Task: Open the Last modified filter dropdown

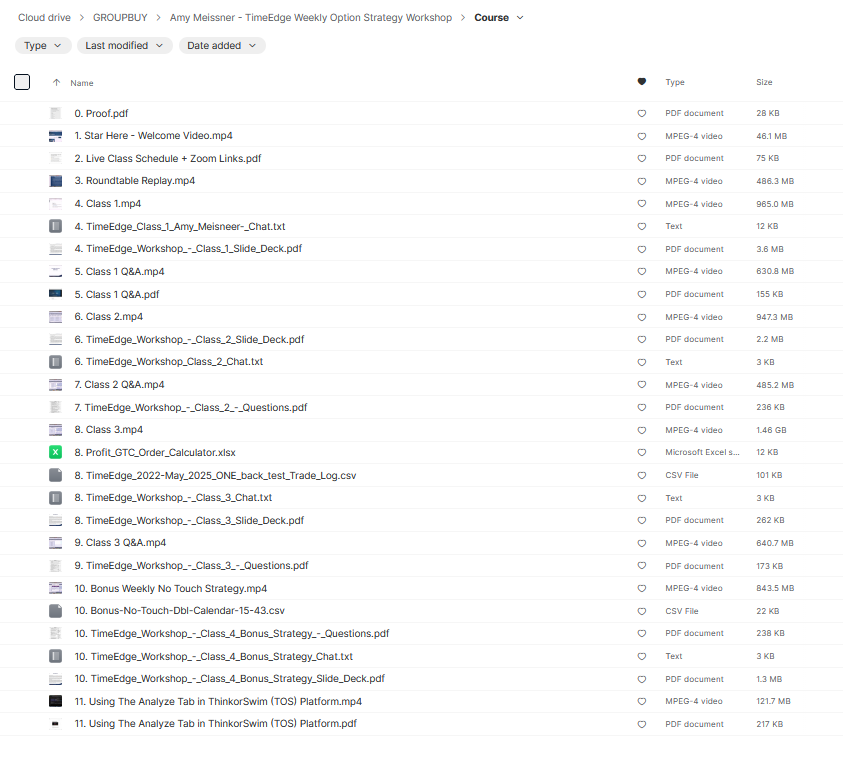Action: (124, 46)
